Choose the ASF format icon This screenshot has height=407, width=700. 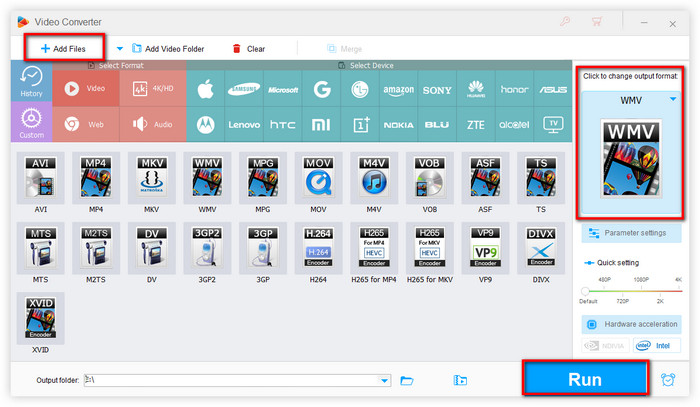click(x=485, y=178)
